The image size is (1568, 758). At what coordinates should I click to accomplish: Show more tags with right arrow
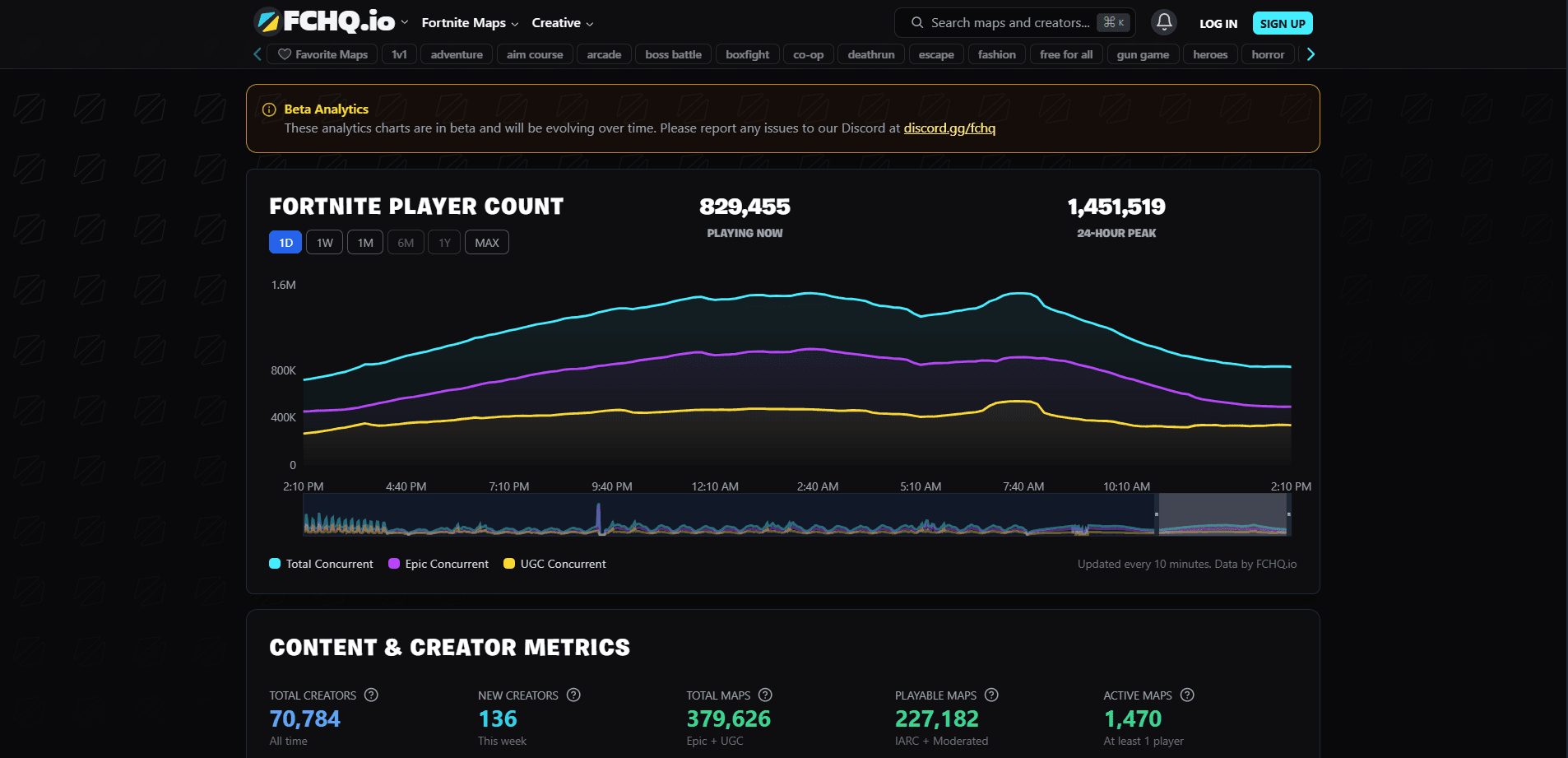coord(1311,54)
